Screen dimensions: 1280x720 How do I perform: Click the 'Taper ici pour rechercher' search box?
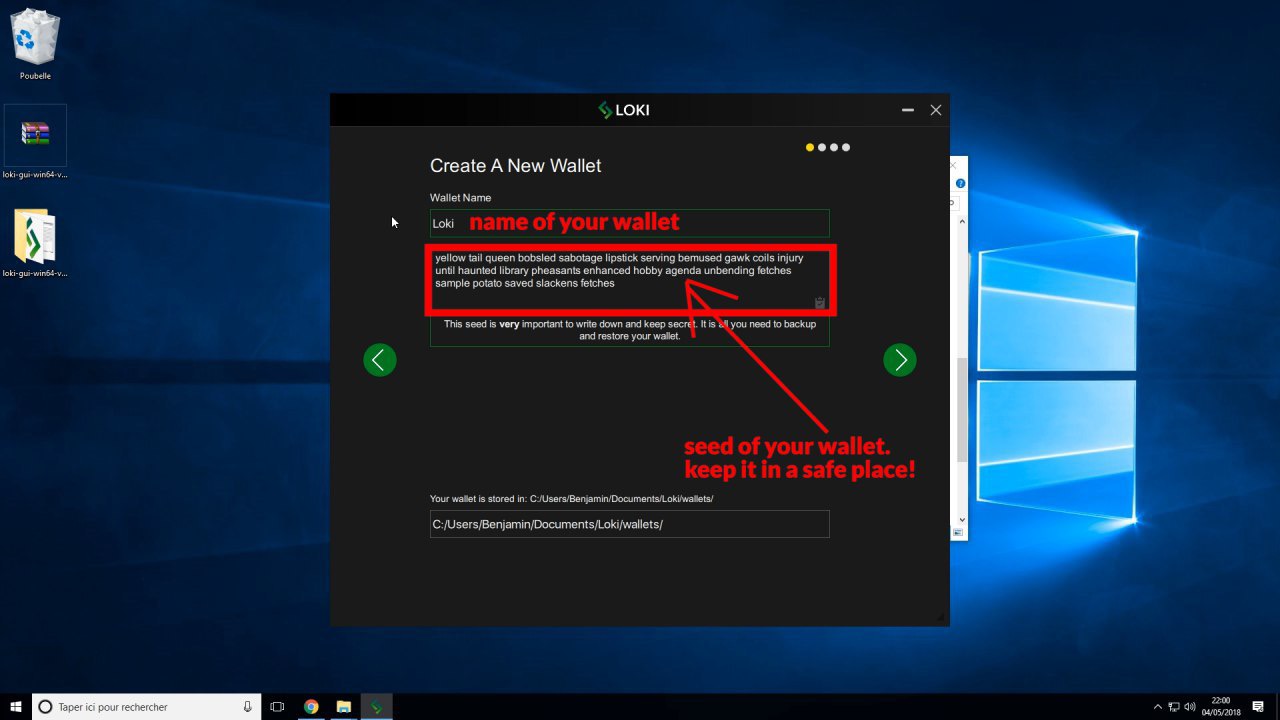click(147, 706)
